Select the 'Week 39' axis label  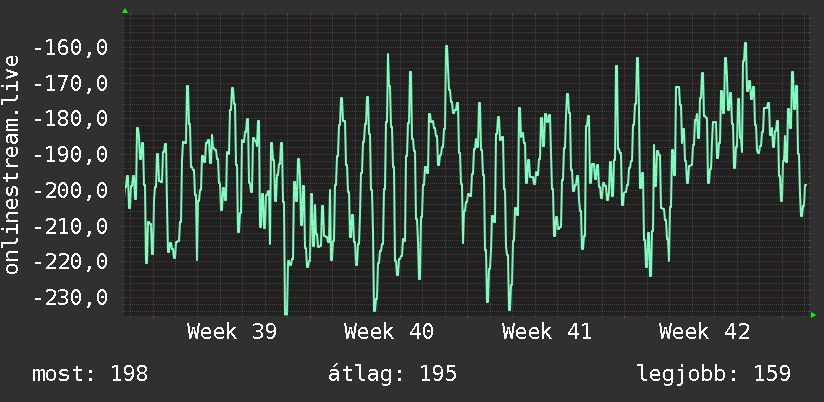(232, 332)
